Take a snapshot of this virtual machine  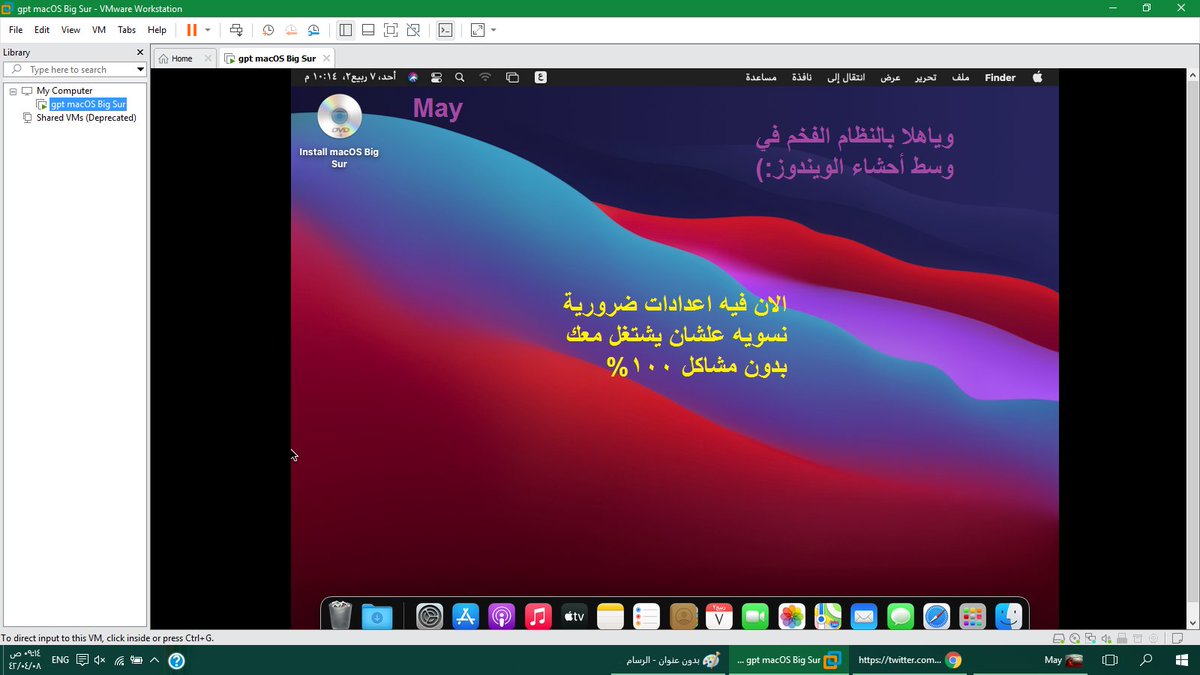click(268, 30)
